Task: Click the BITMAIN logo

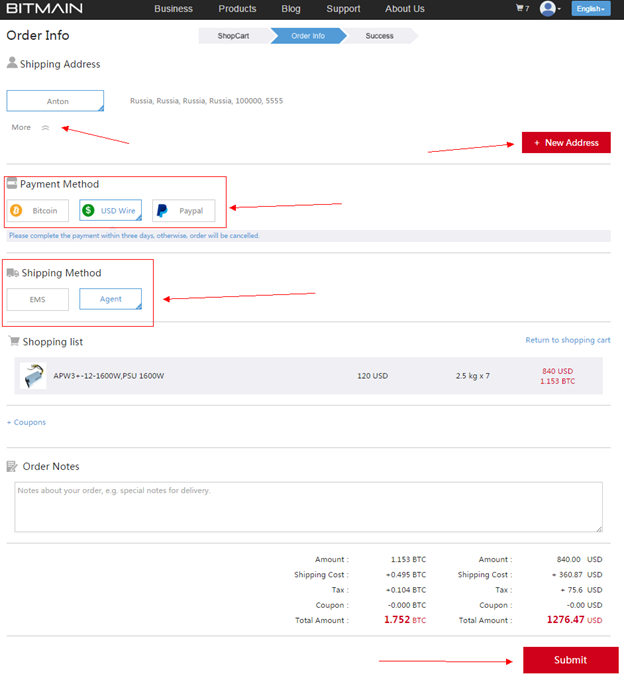Action: coord(45,9)
